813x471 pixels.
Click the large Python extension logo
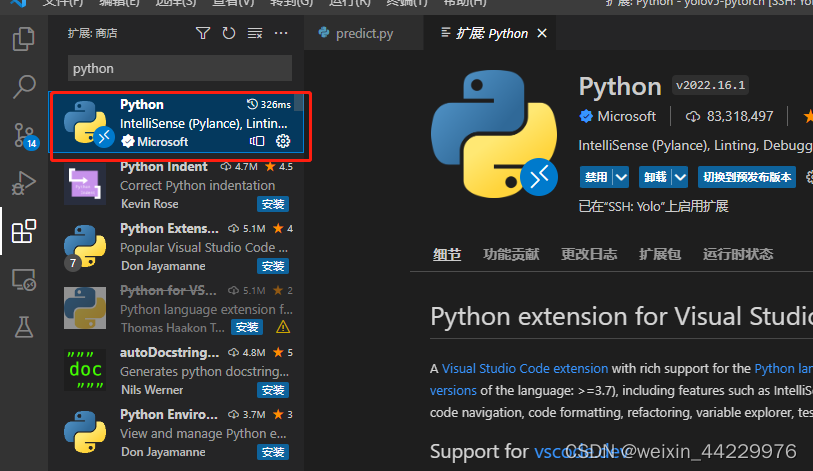click(x=494, y=133)
